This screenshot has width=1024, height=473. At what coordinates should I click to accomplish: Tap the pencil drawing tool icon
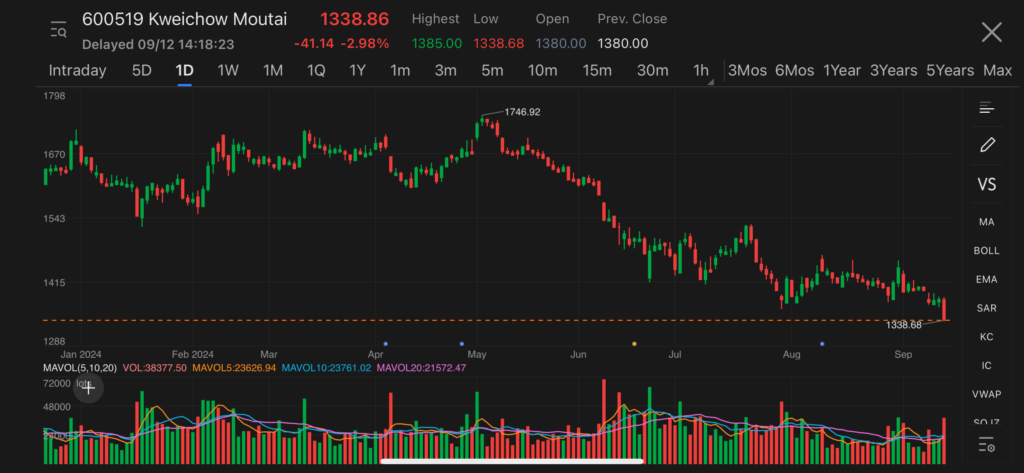coord(987,145)
